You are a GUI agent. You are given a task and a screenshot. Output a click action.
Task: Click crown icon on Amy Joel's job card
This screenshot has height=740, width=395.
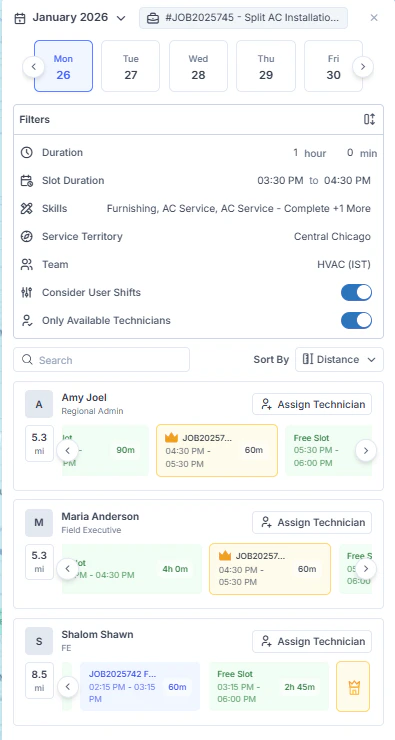(171, 437)
